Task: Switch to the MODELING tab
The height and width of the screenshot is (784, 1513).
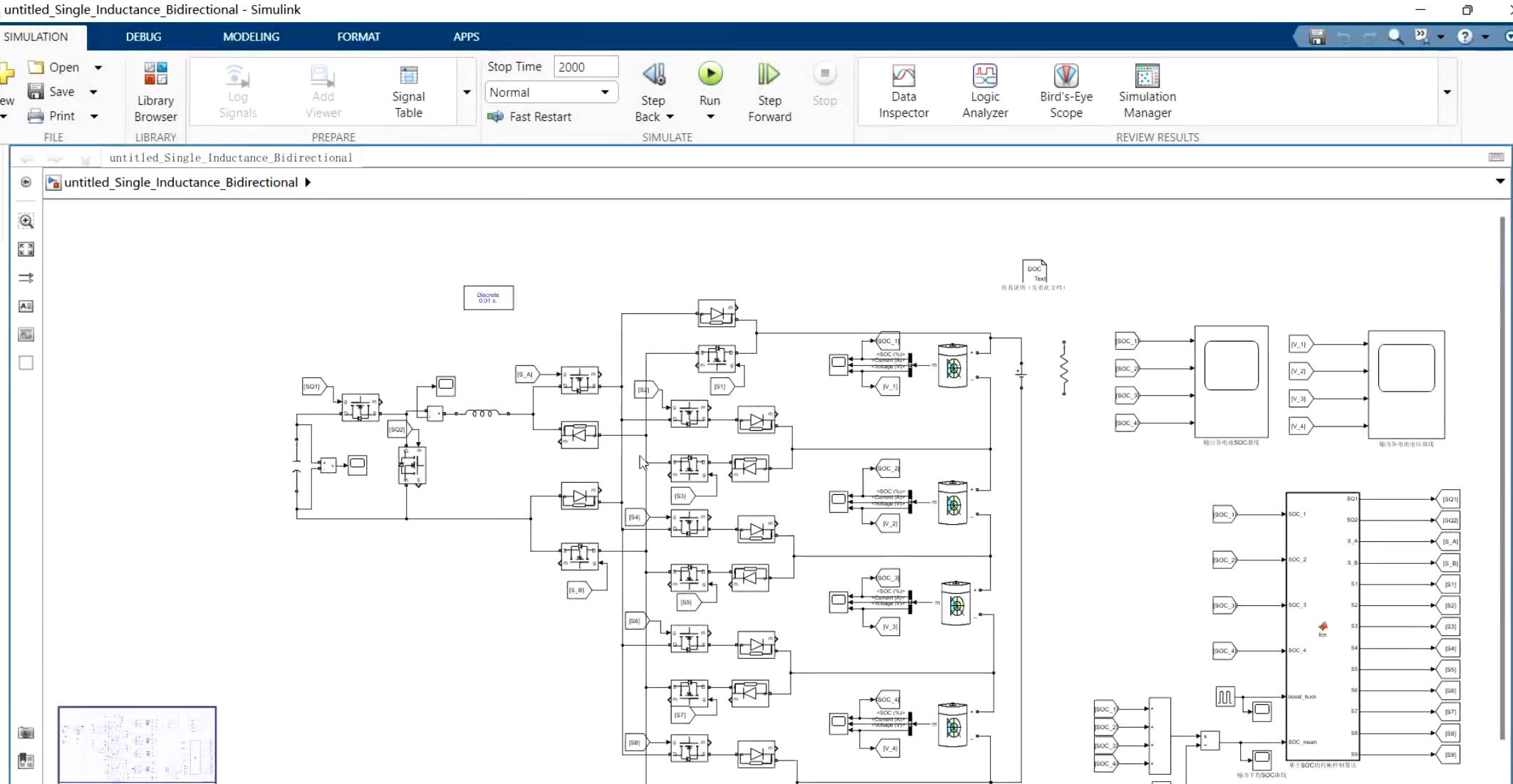Action: pyautogui.click(x=251, y=37)
